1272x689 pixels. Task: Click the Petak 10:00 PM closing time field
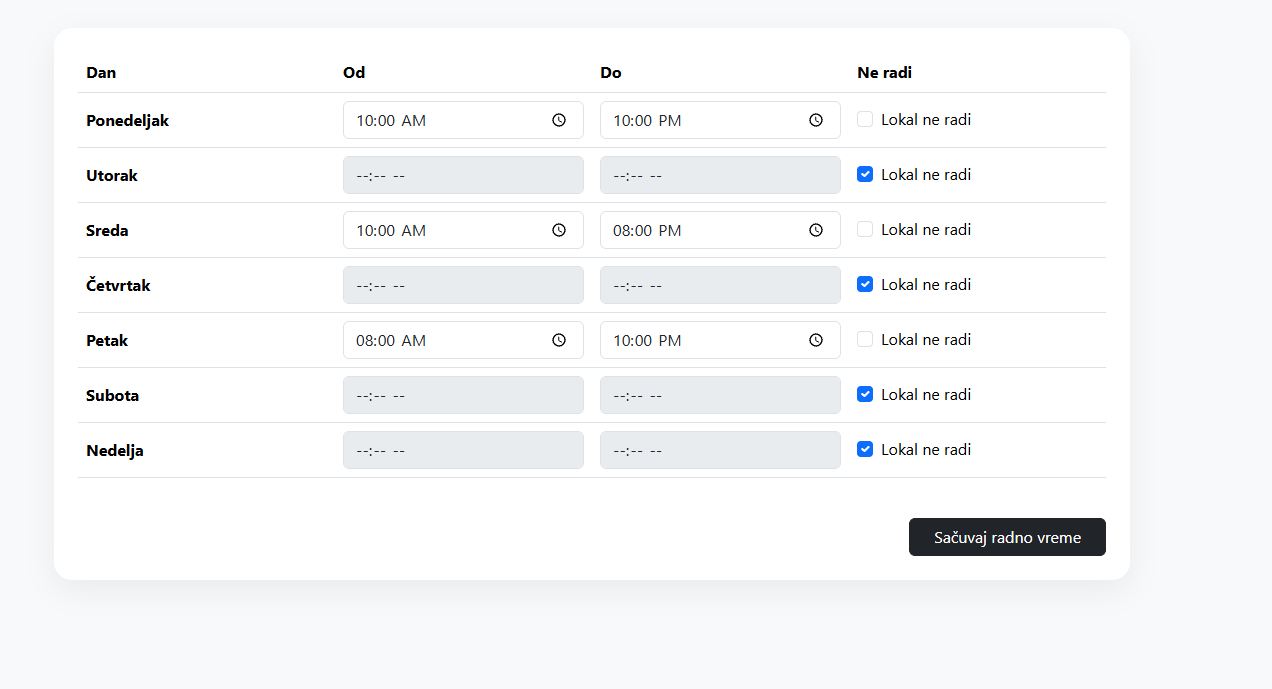point(720,340)
